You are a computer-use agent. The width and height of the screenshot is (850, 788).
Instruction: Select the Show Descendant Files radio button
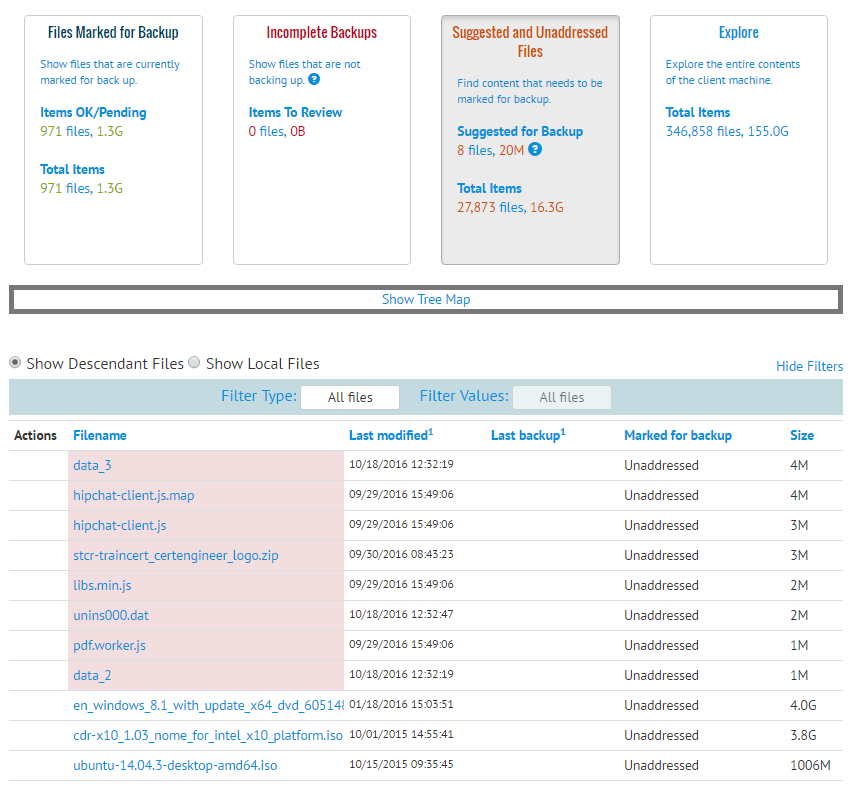click(x=14, y=362)
